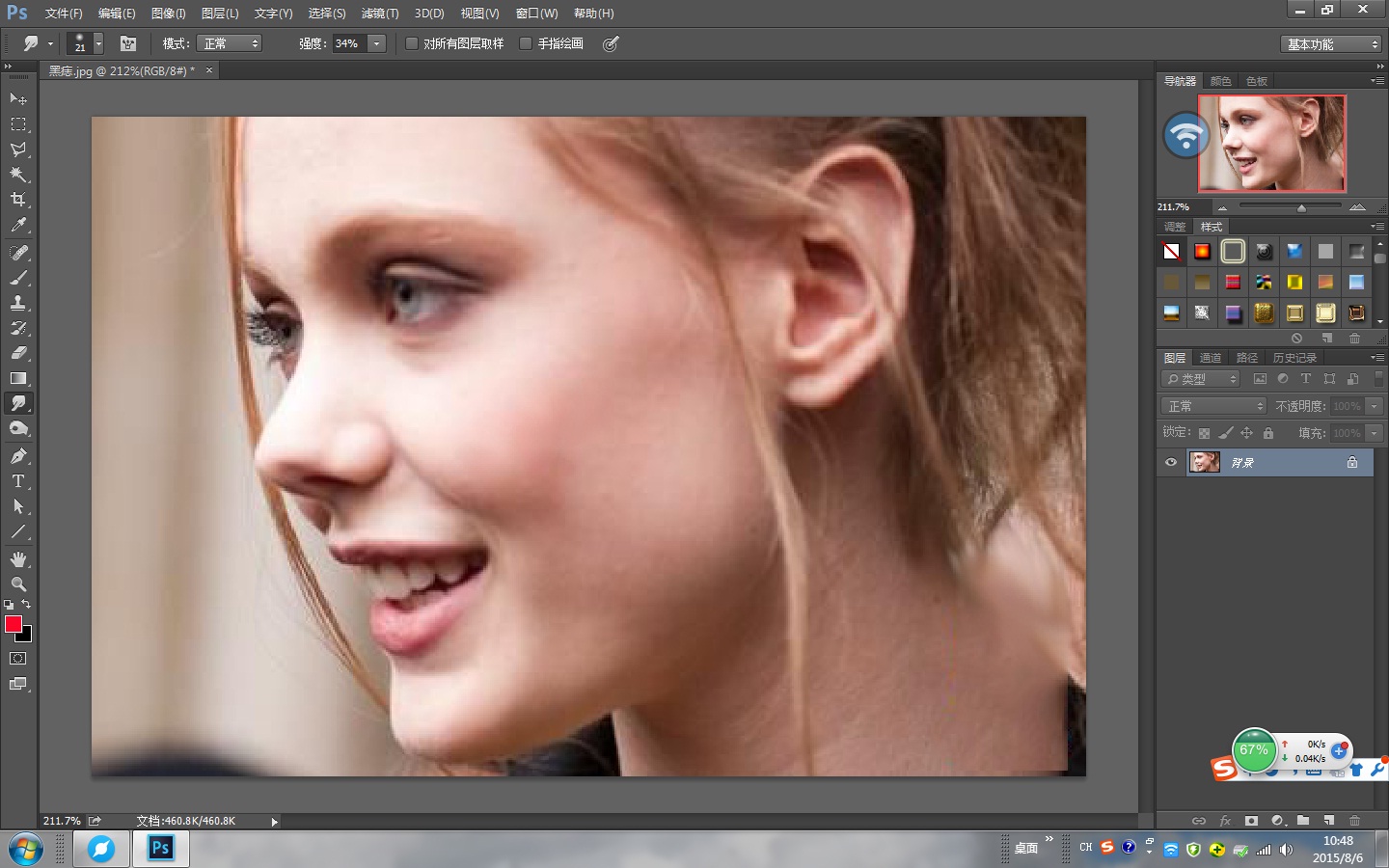Enable 手指绘画 checkbox
Viewport: 1389px width, 868px height.
pyautogui.click(x=526, y=43)
